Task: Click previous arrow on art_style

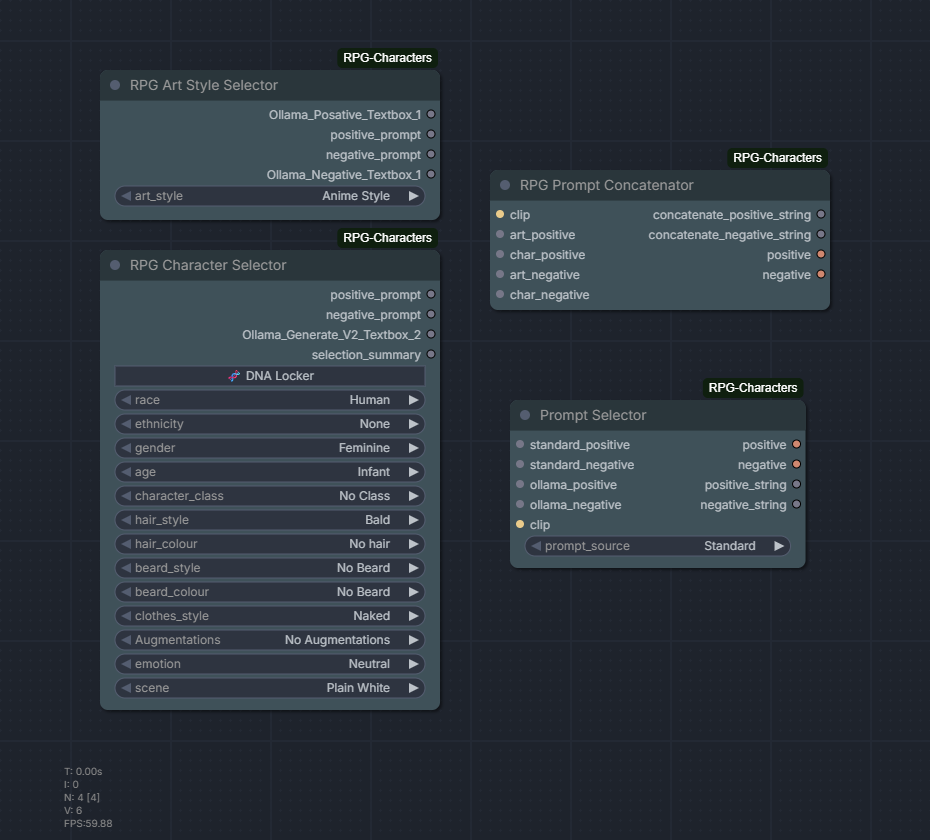Action: [126, 196]
